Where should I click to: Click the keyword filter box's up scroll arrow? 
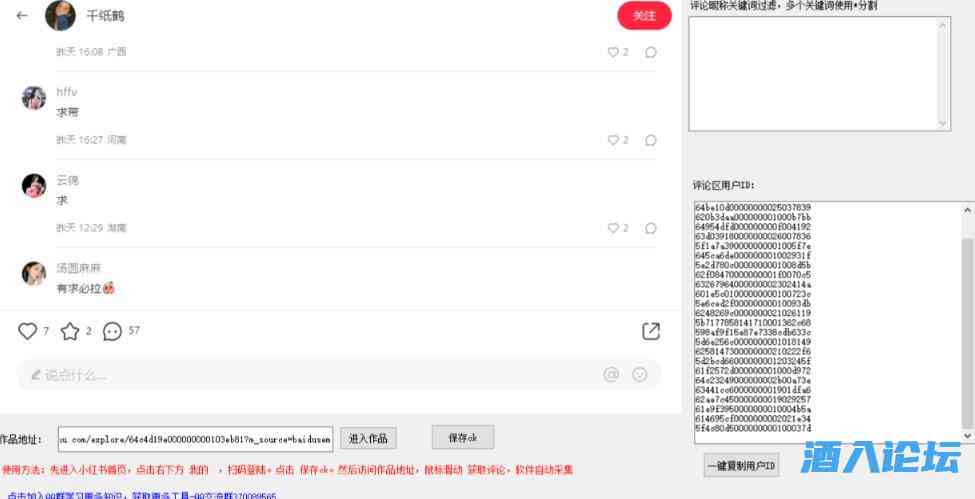943,25
